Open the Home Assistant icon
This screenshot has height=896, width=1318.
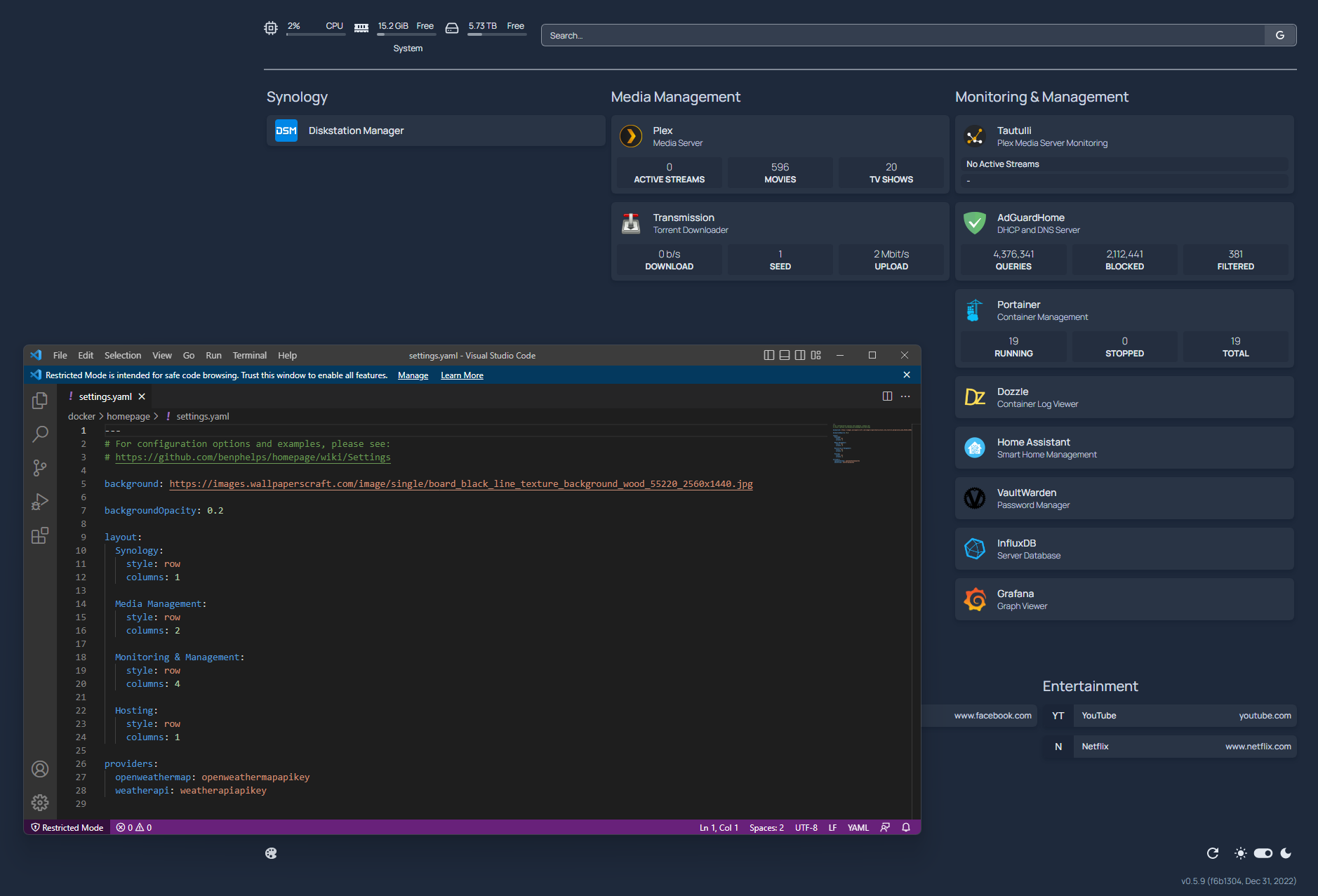click(976, 448)
